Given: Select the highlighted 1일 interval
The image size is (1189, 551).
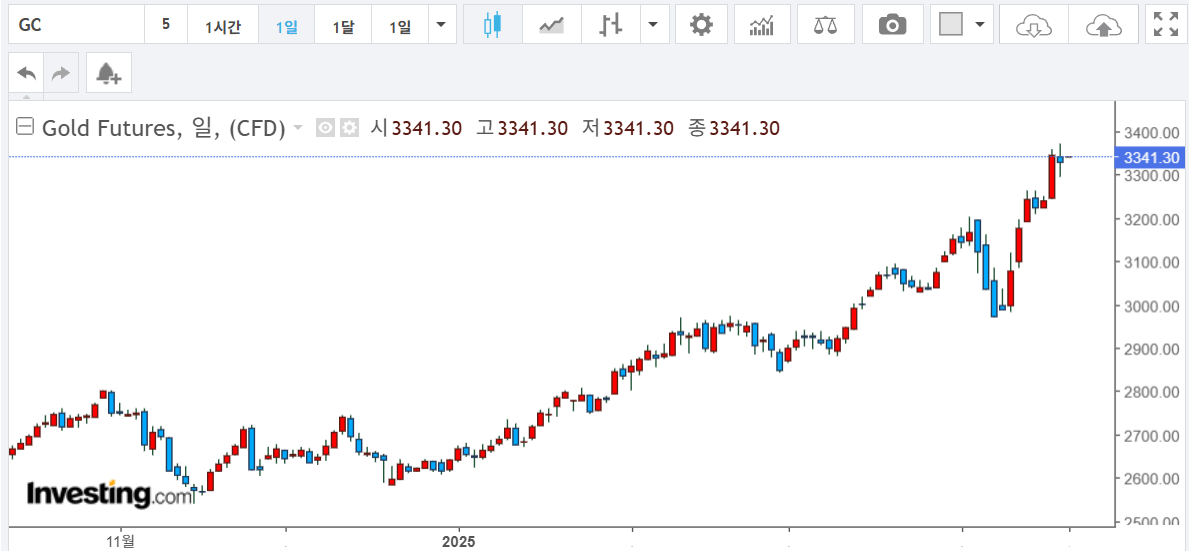Looking at the screenshot, I should click(x=287, y=26).
